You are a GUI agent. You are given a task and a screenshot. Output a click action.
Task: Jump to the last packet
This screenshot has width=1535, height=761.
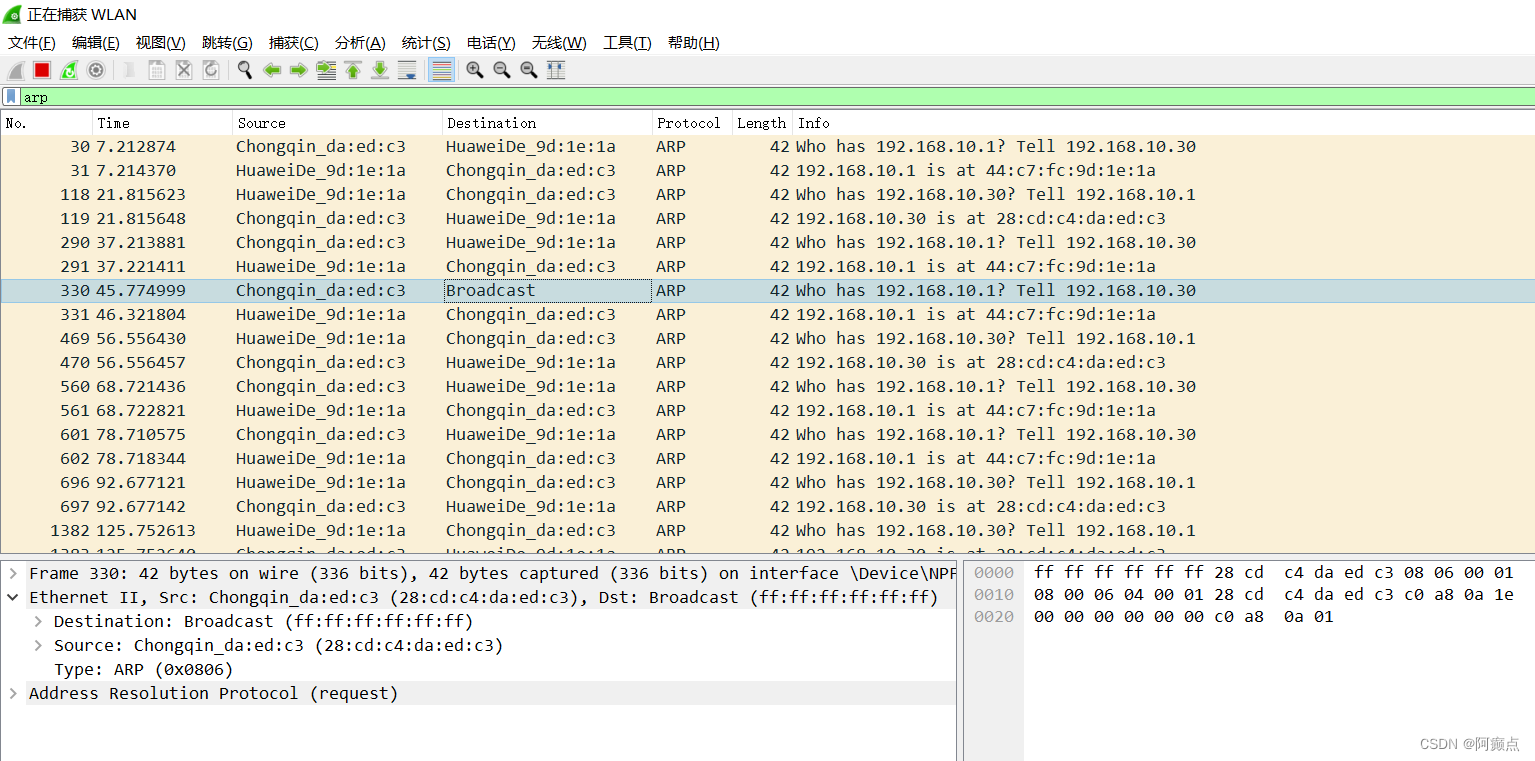point(380,70)
